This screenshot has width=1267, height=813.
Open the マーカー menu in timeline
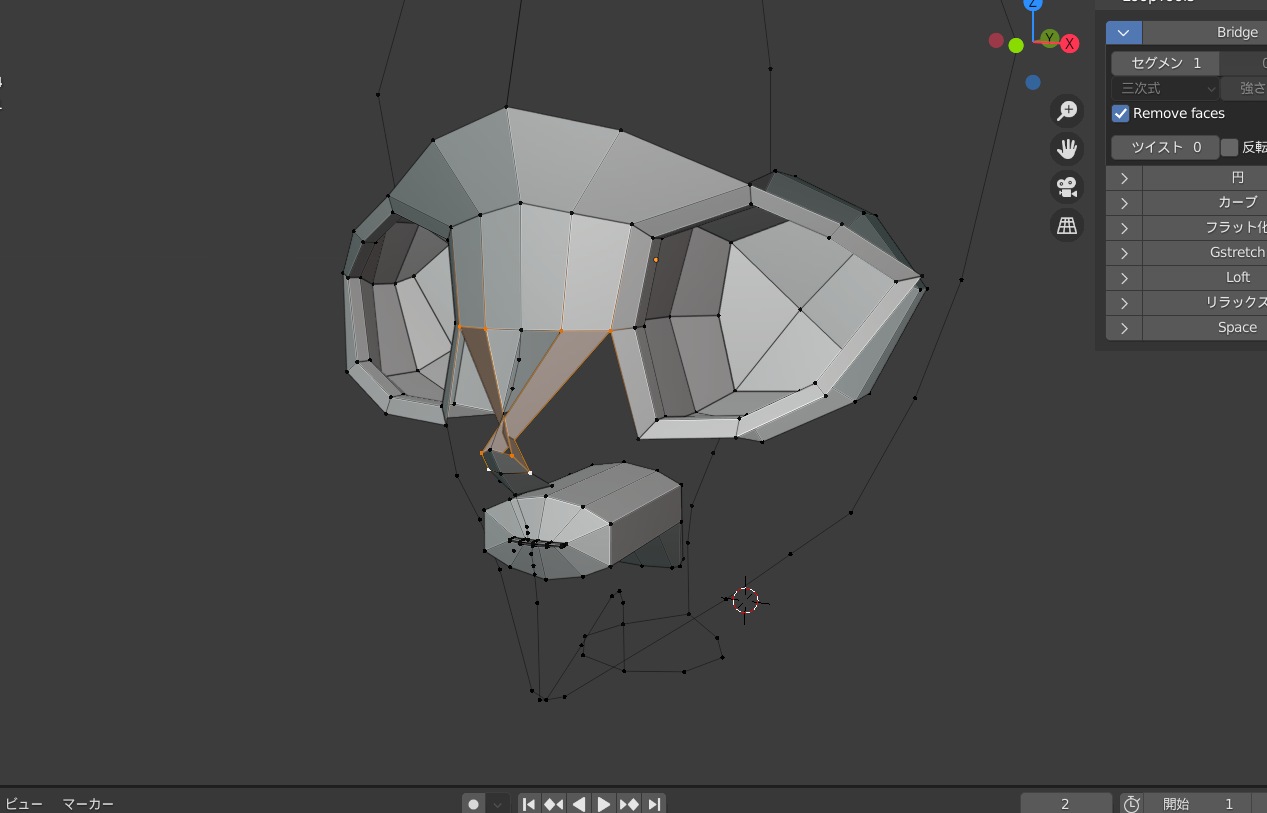pos(88,804)
